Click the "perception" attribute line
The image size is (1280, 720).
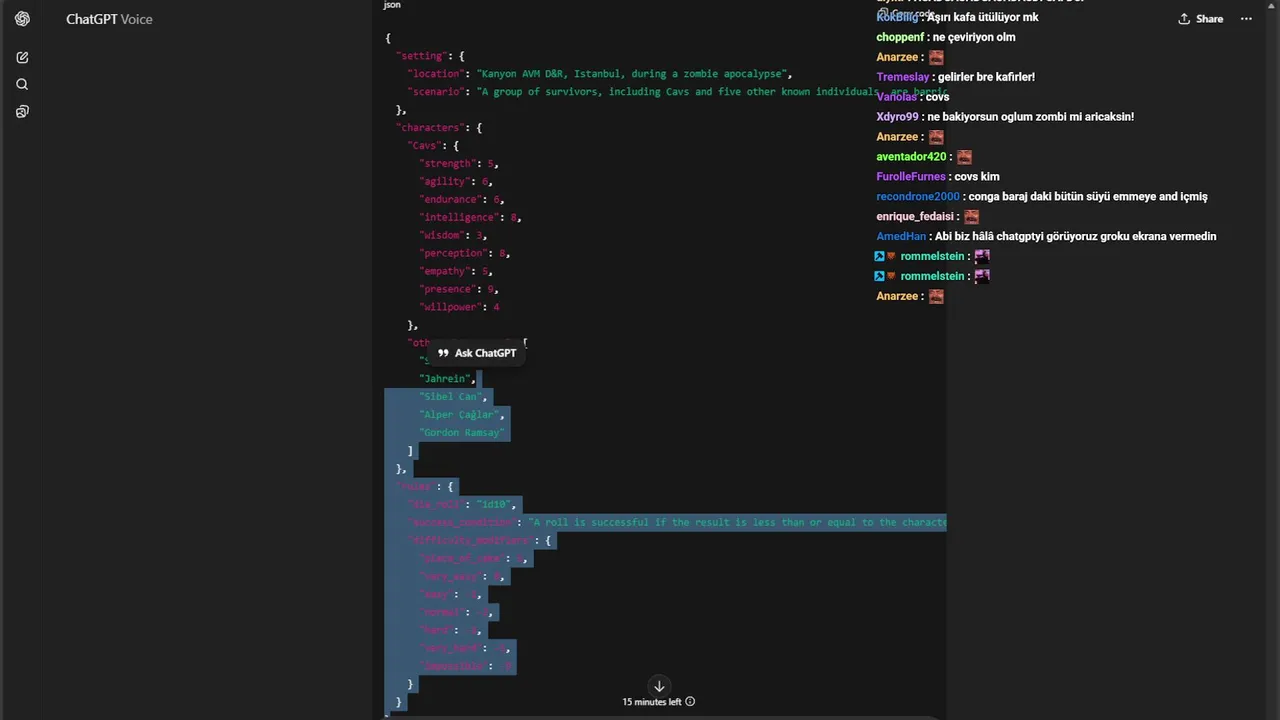click(467, 254)
